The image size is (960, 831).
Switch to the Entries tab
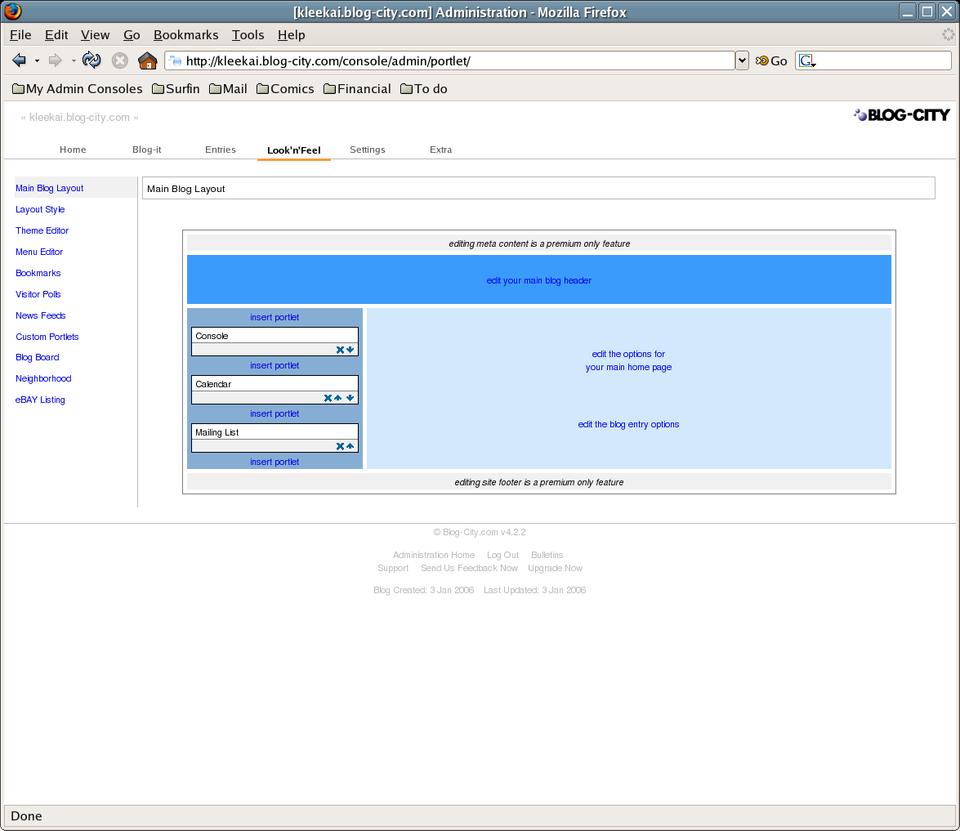coord(220,150)
